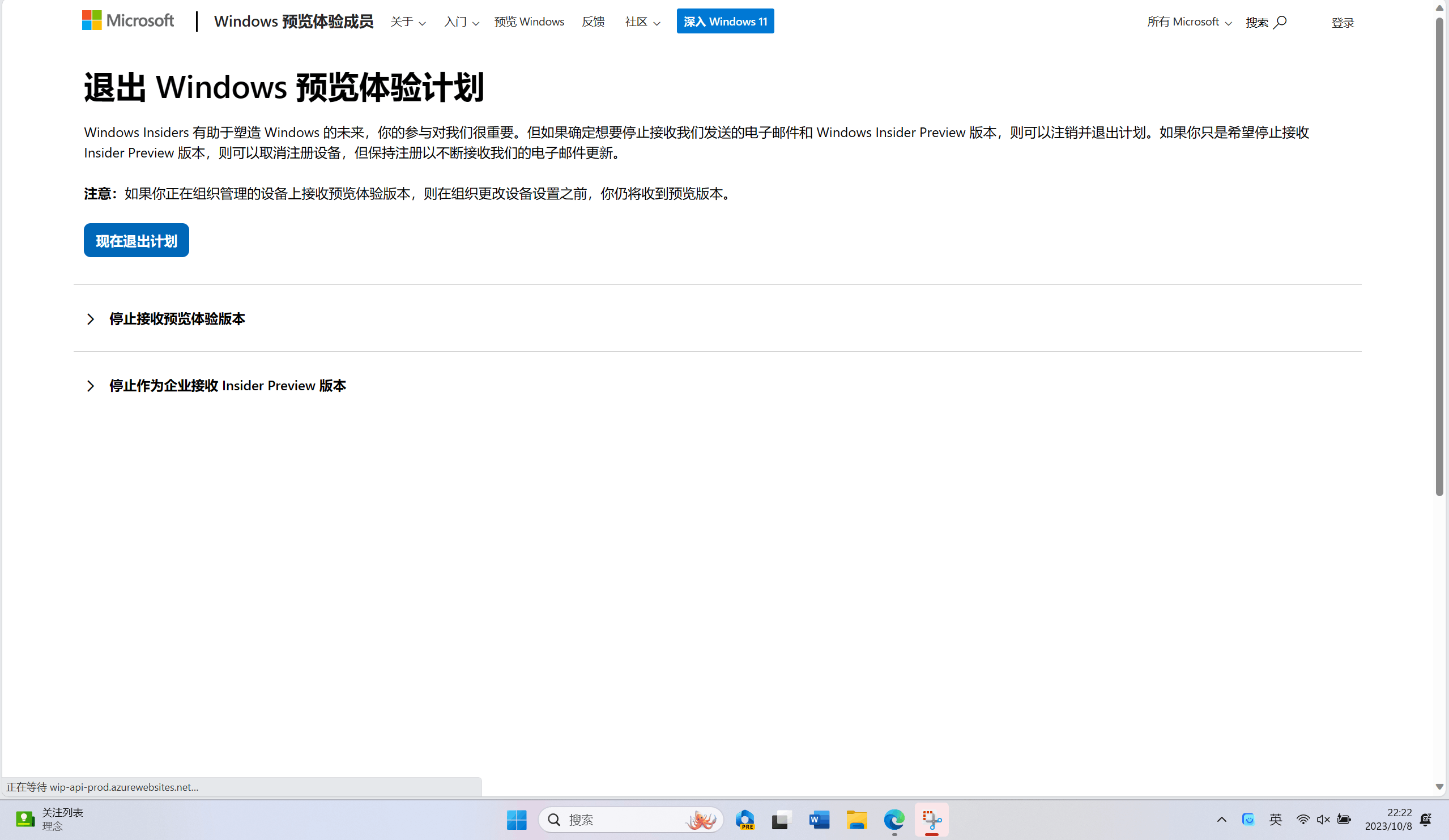
Task: Go to the 反馈 menu item
Action: 593,22
